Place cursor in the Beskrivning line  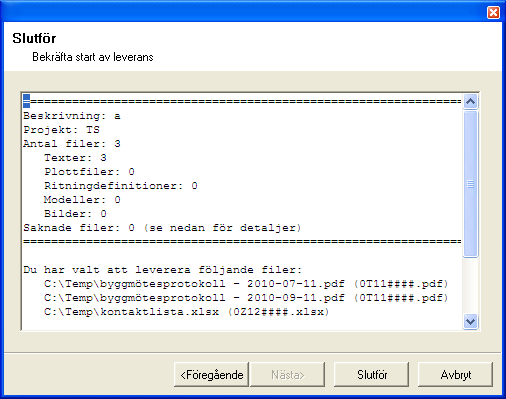(x=72, y=116)
